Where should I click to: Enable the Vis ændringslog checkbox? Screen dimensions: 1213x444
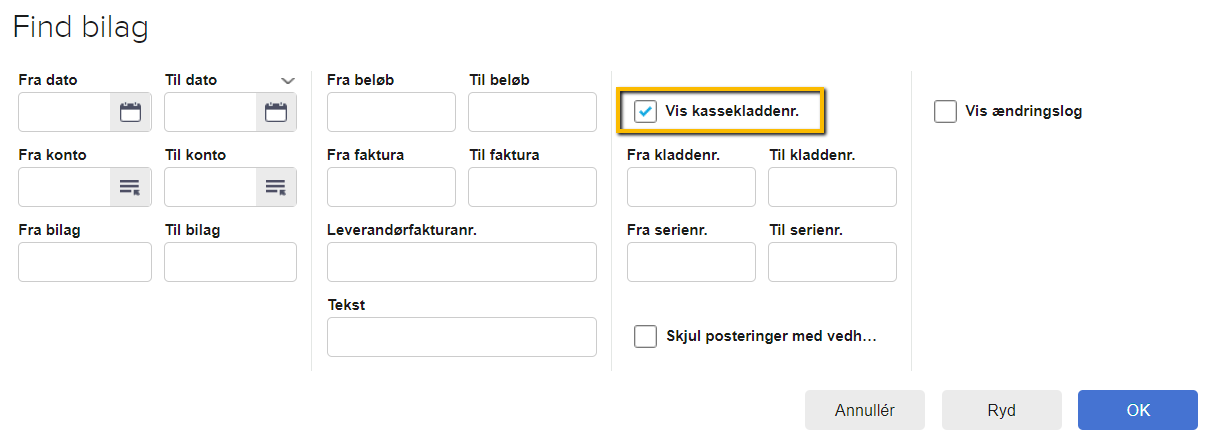(945, 111)
